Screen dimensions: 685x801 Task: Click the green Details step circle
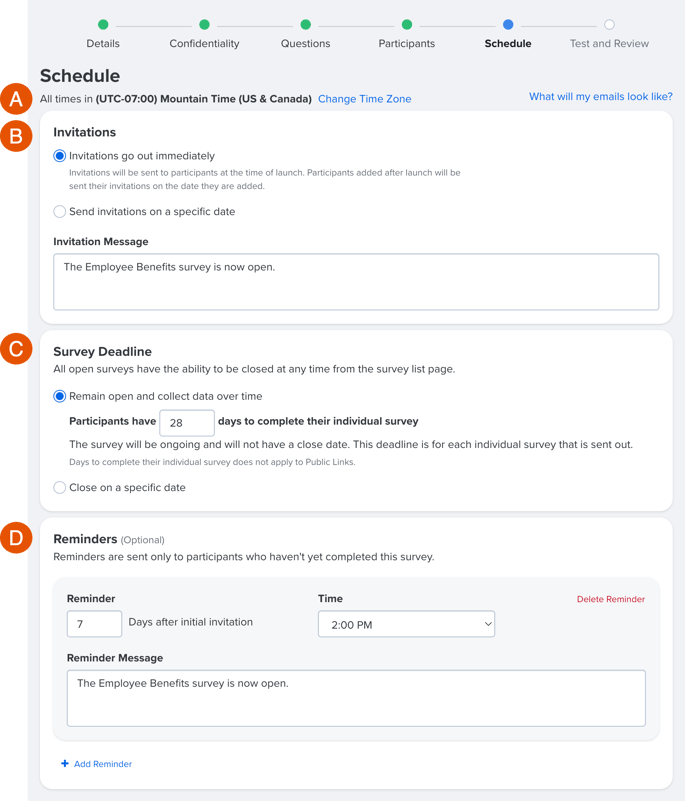103,25
